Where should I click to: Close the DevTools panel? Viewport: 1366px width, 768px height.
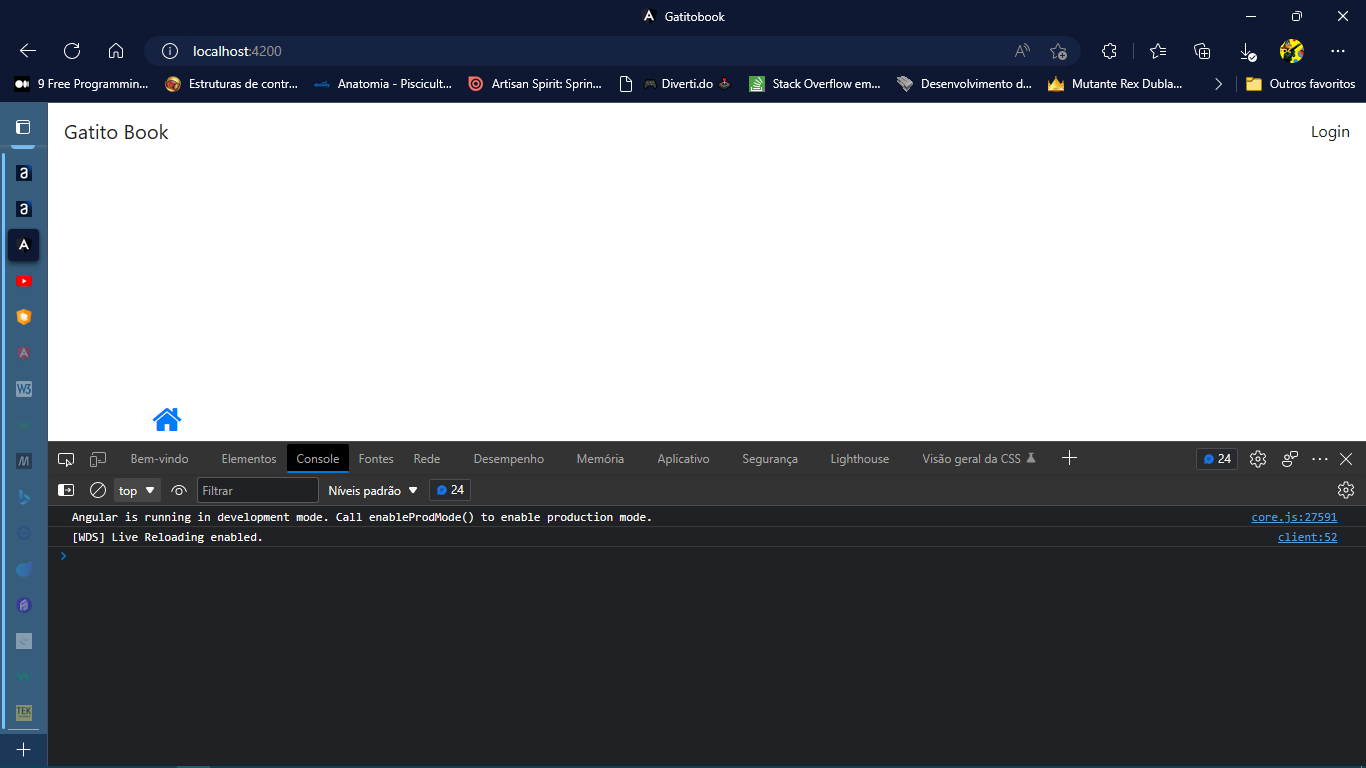[x=1346, y=459]
